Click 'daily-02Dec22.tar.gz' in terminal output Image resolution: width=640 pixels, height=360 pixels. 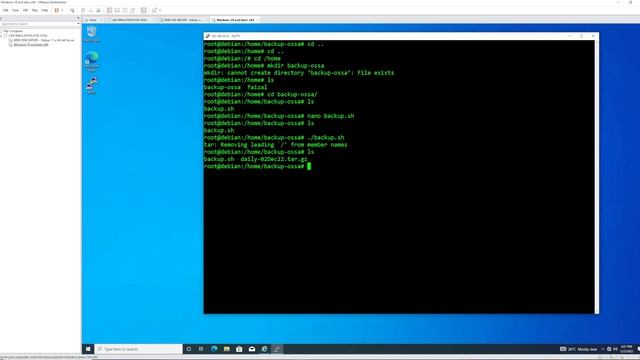[x=273, y=159]
